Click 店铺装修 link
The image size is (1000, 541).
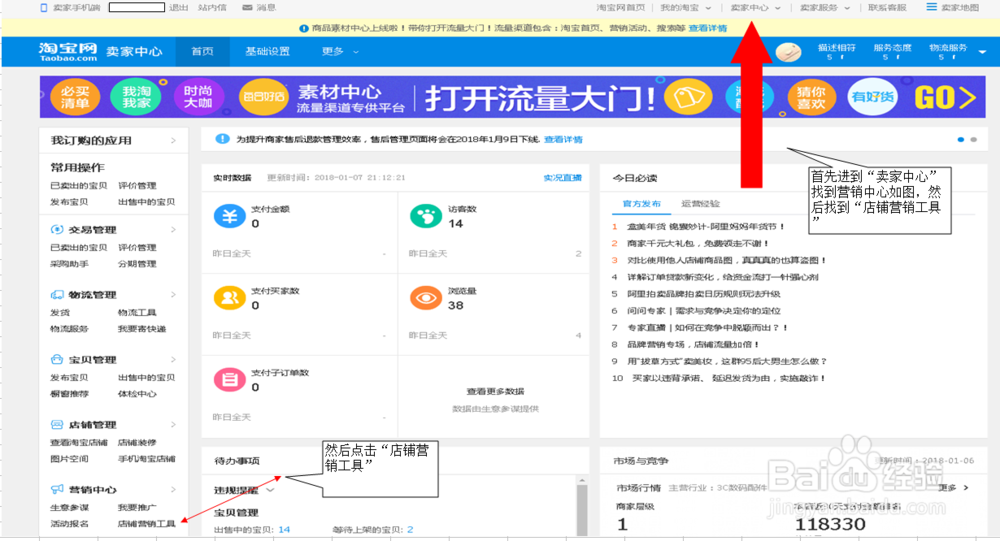(x=137, y=442)
